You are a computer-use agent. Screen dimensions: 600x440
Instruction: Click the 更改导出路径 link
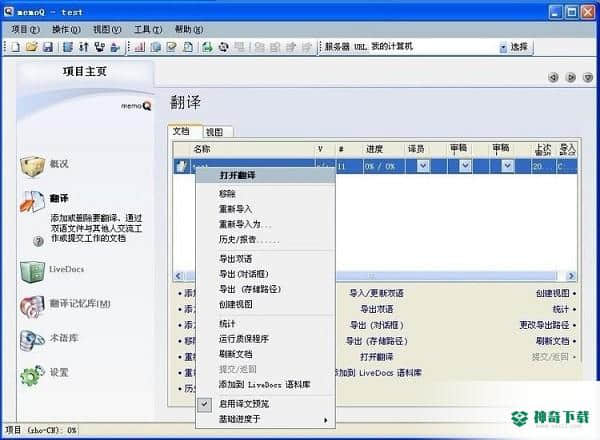(544, 325)
